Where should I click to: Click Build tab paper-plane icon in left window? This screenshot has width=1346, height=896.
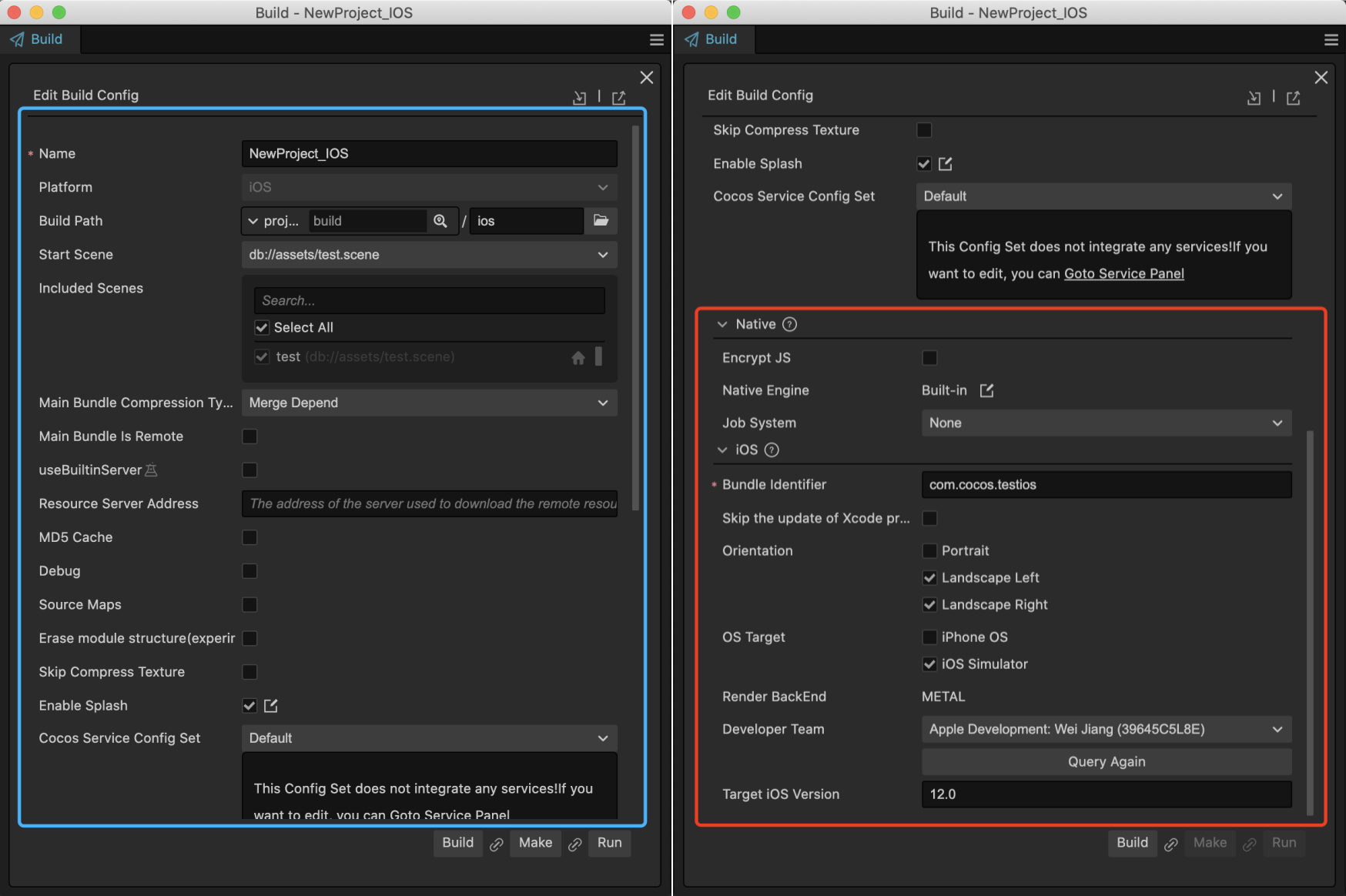(x=17, y=39)
